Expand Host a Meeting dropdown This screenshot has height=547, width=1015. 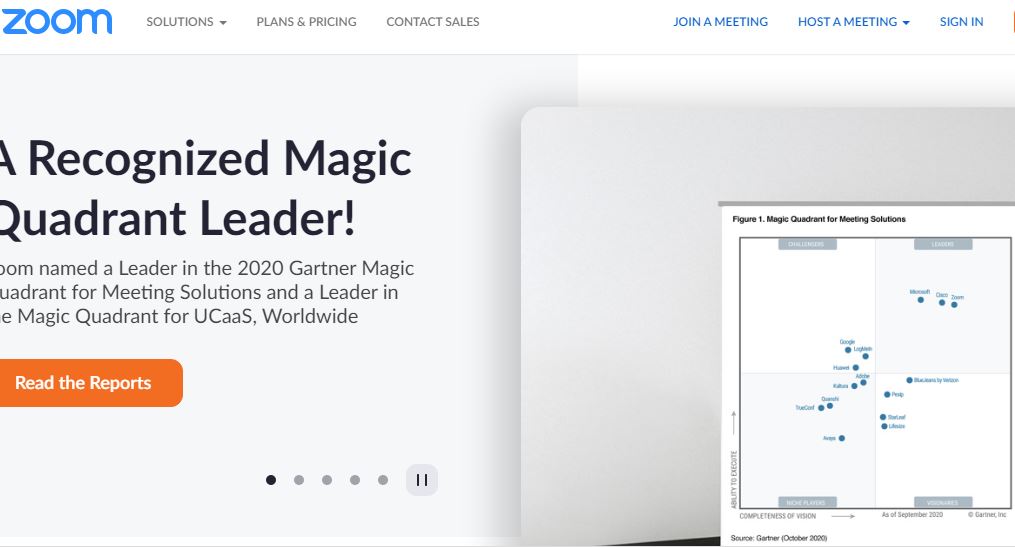(x=854, y=22)
